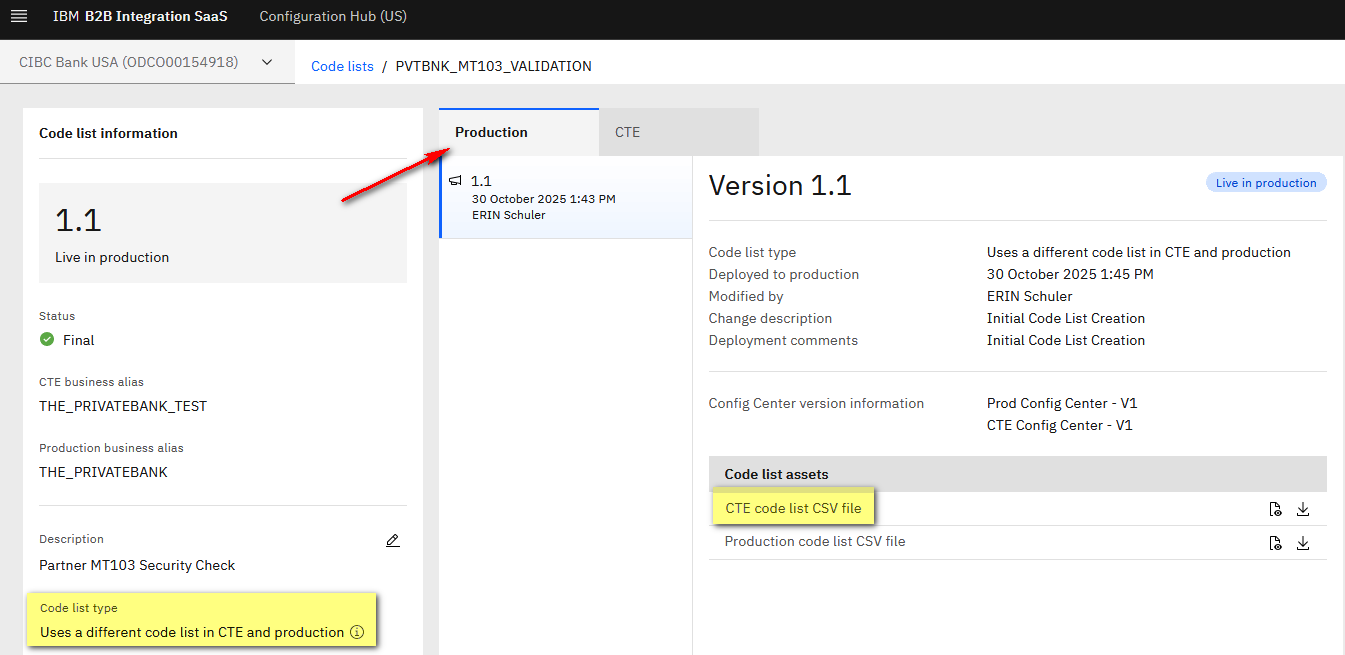This screenshot has width=1345, height=655.
Task: Click the PVTBNK_MT103_VALIDATION breadcrumb text
Action: point(493,66)
